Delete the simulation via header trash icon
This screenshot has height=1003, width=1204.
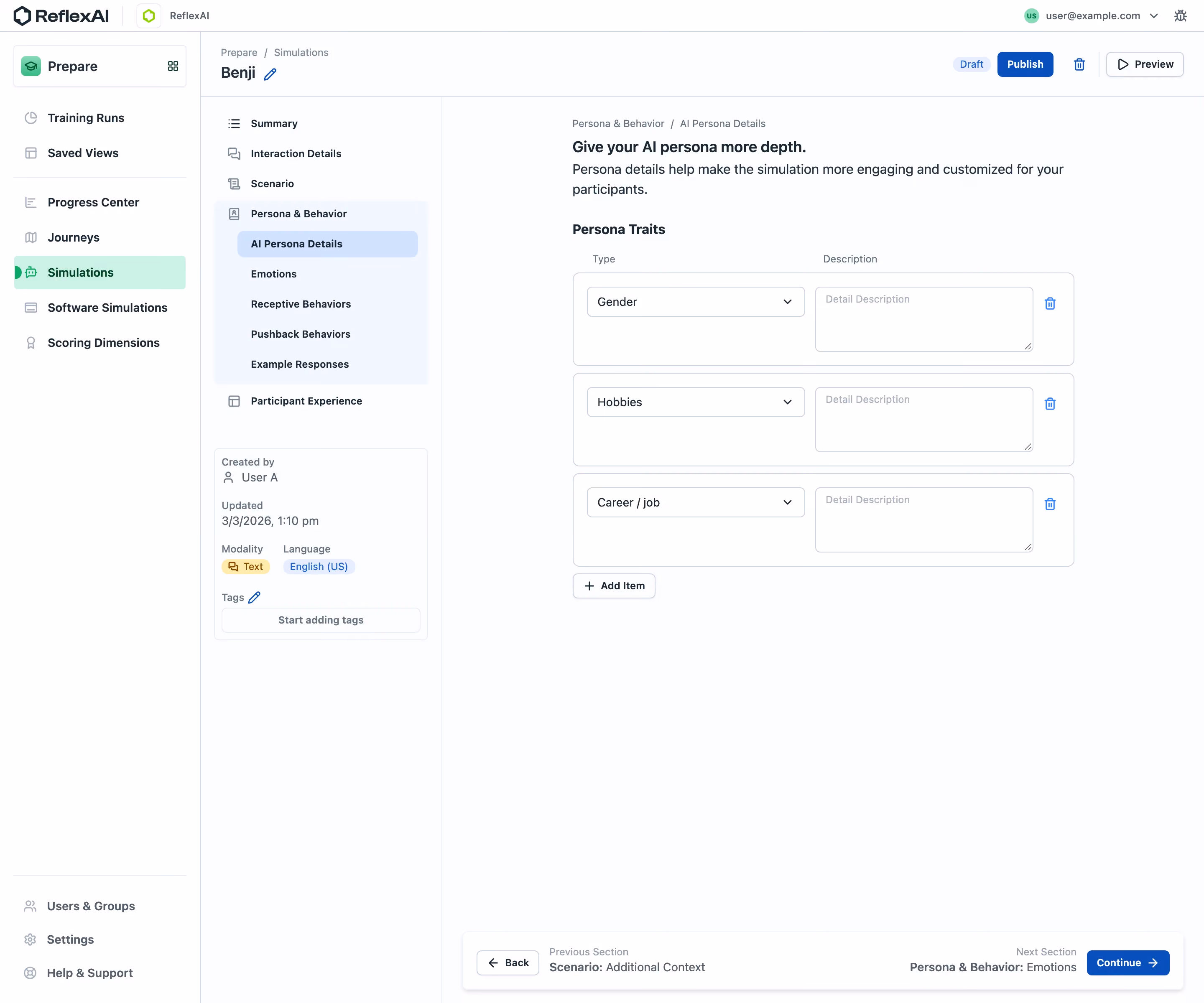(x=1079, y=64)
